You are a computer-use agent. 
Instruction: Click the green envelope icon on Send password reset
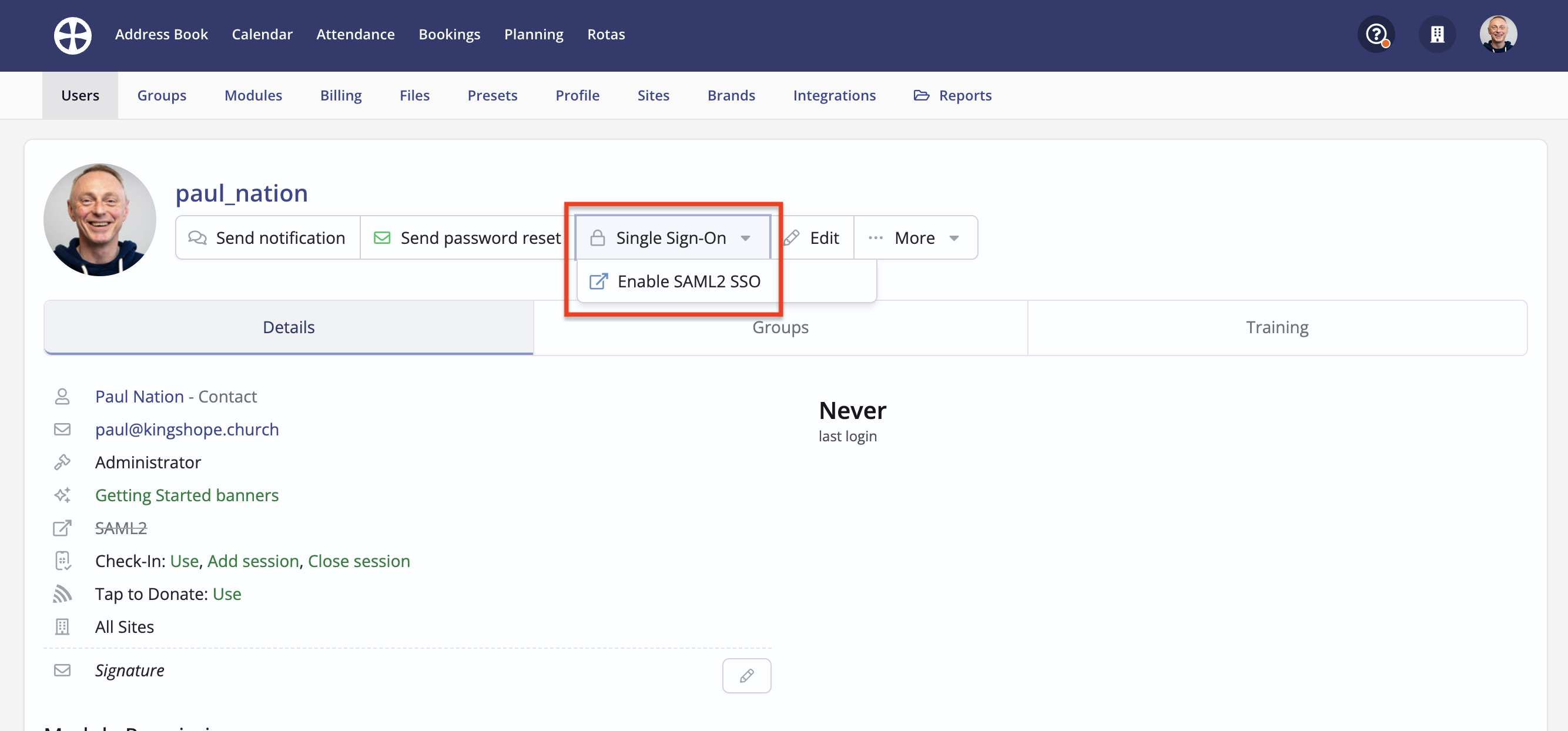pos(381,237)
